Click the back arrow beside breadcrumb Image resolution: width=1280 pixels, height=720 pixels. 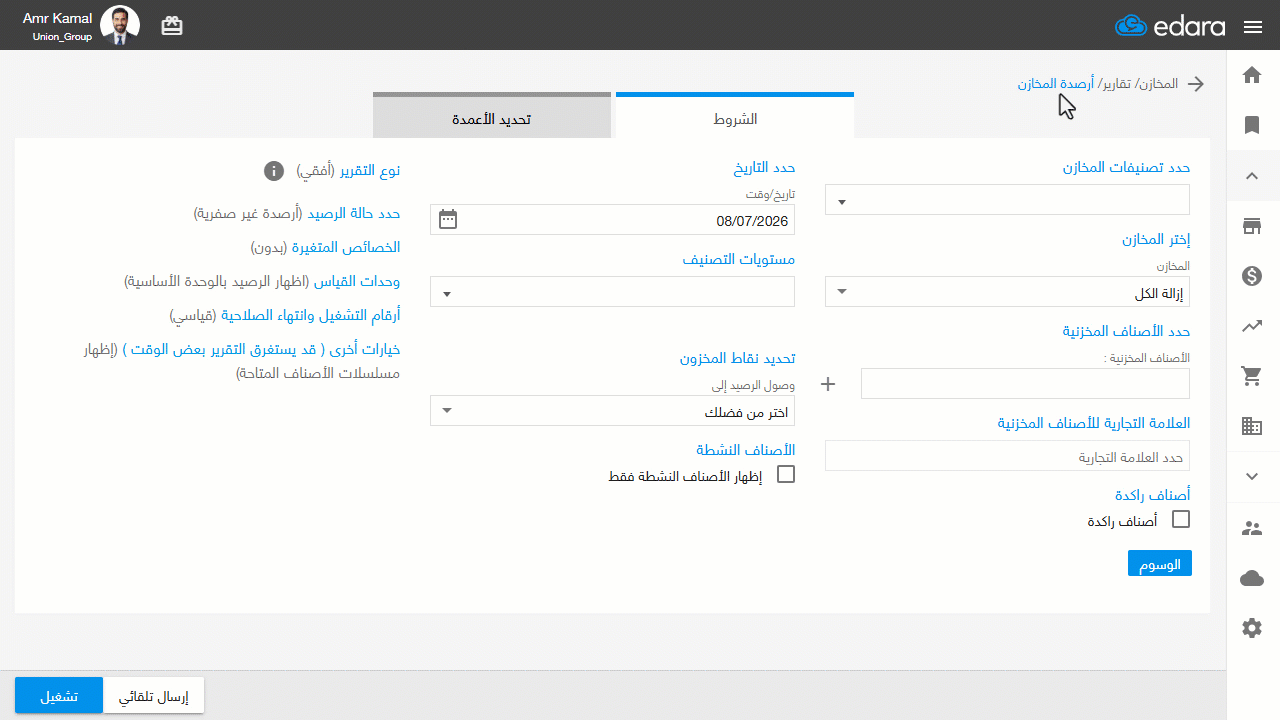click(1195, 84)
